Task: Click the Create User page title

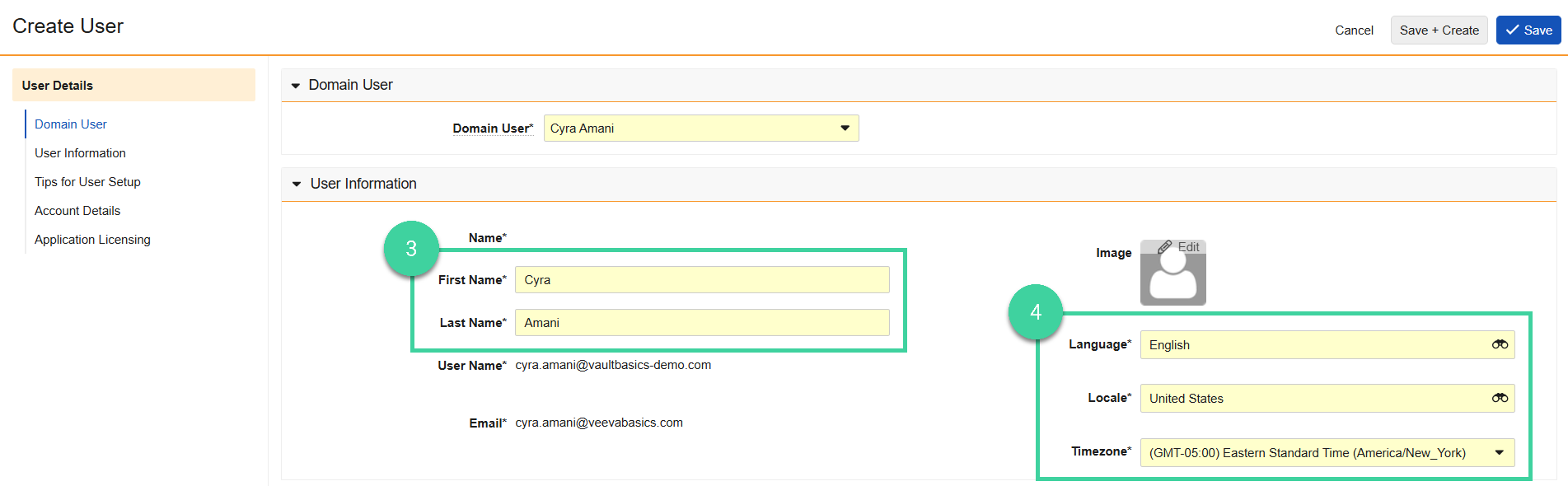Action: click(68, 26)
